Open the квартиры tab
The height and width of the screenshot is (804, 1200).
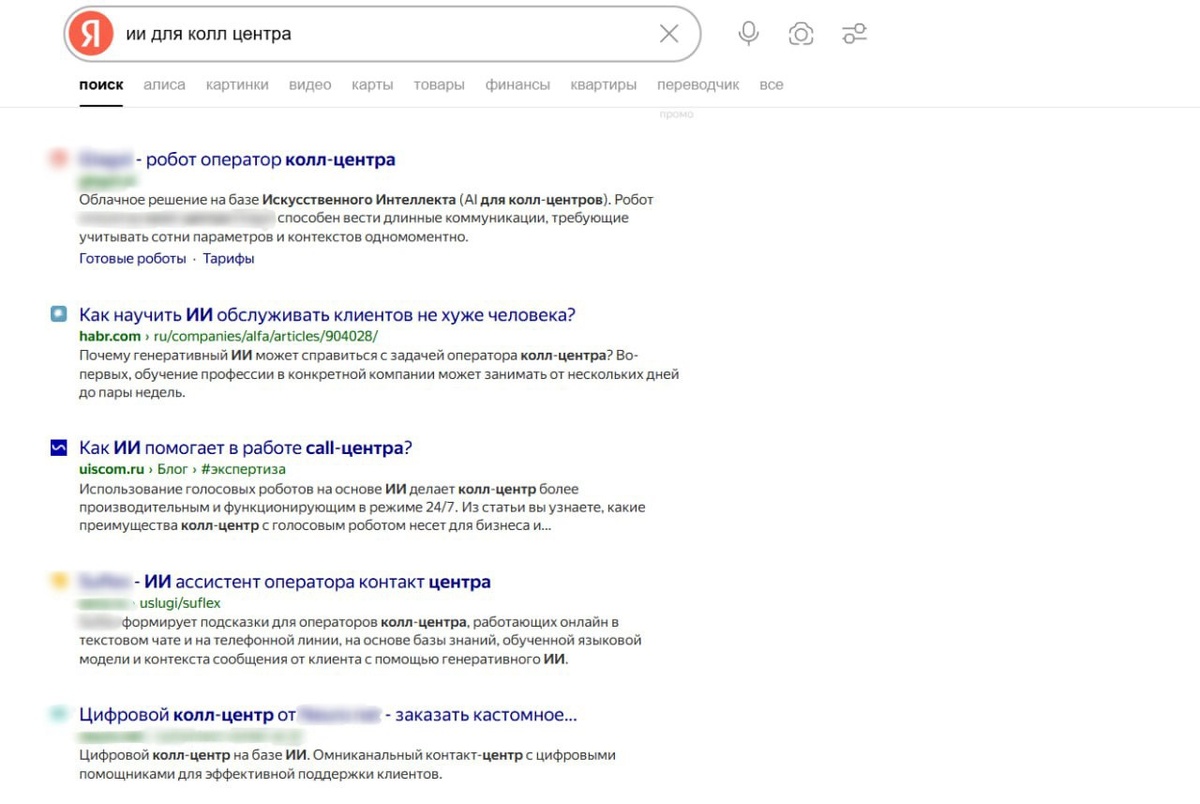point(603,85)
